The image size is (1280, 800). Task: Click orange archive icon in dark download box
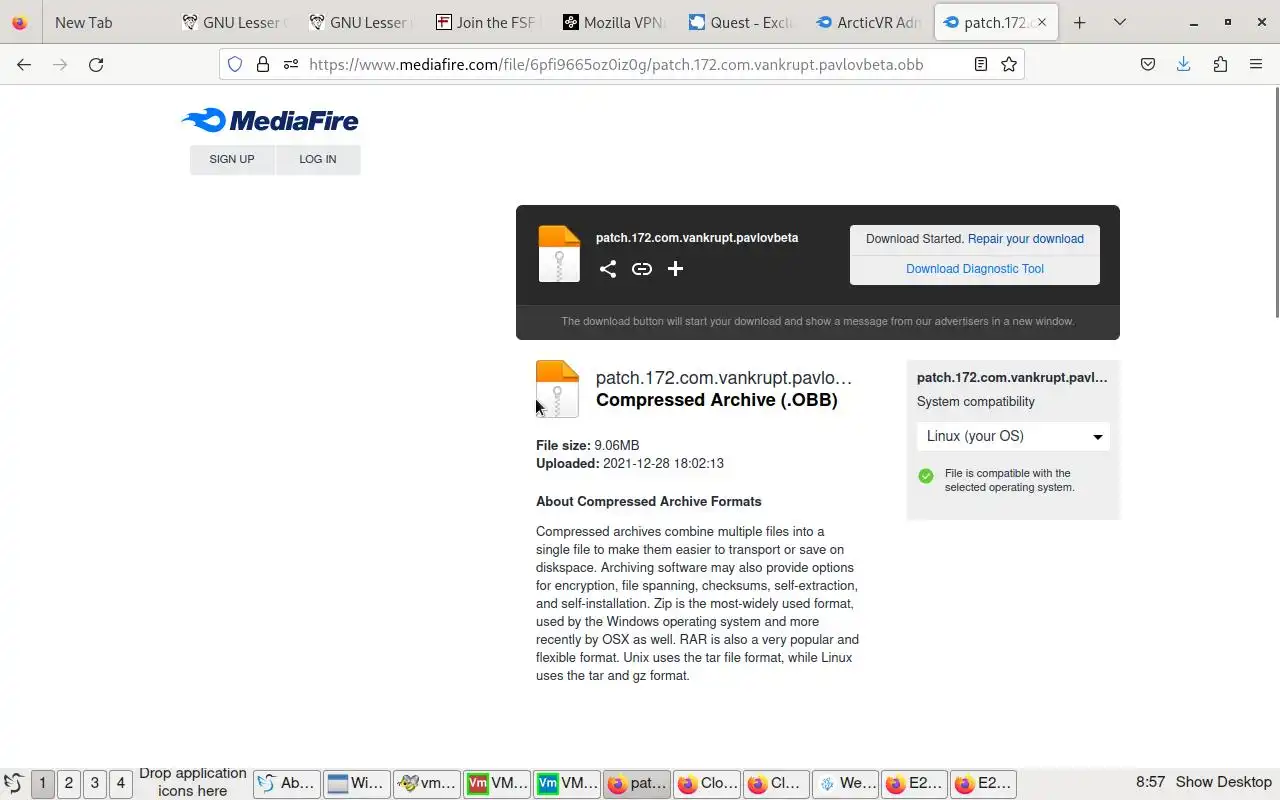[559, 253]
